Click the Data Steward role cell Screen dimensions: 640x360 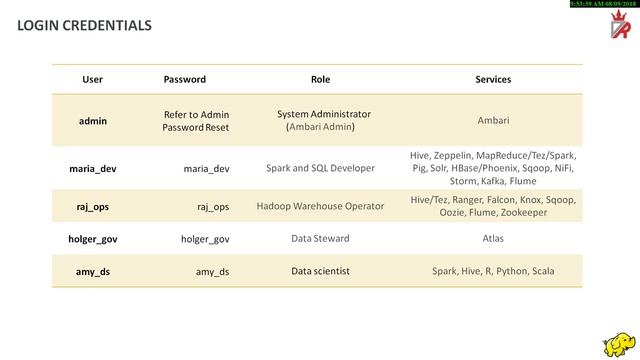[x=320, y=238]
